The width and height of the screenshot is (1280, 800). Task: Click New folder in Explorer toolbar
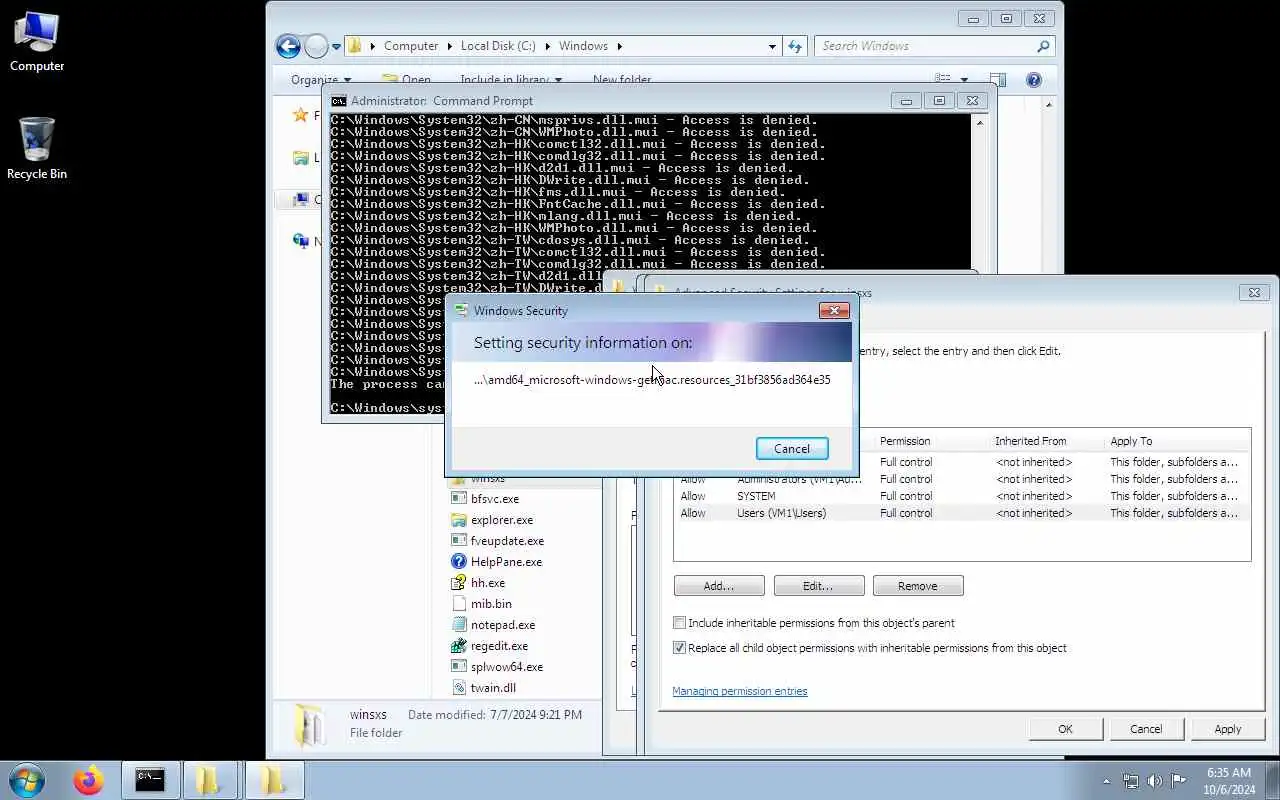(x=622, y=79)
